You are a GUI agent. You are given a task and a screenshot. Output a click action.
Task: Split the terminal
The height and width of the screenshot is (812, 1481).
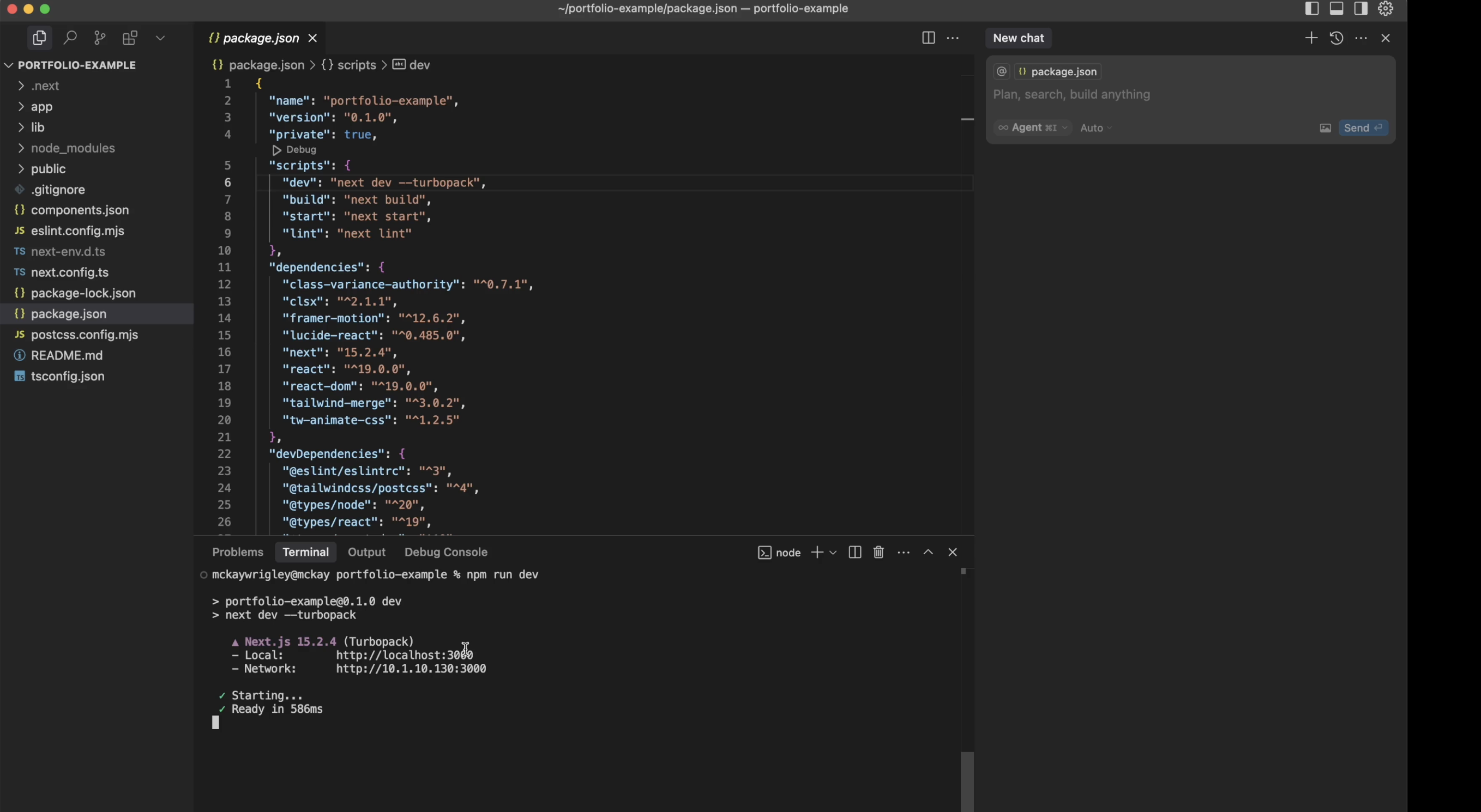tap(854, 552)
